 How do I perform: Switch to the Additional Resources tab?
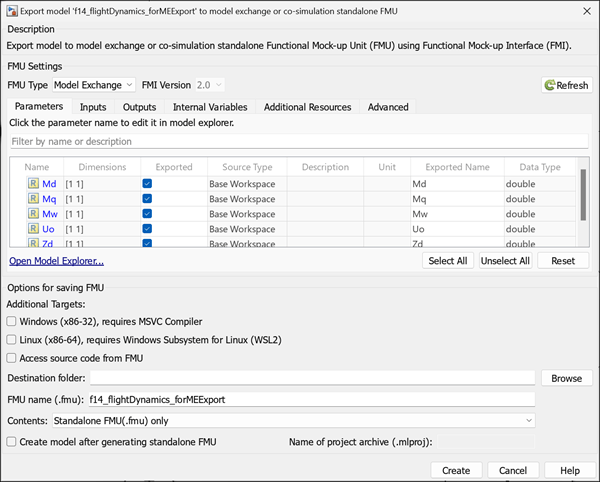click(307, 107)
